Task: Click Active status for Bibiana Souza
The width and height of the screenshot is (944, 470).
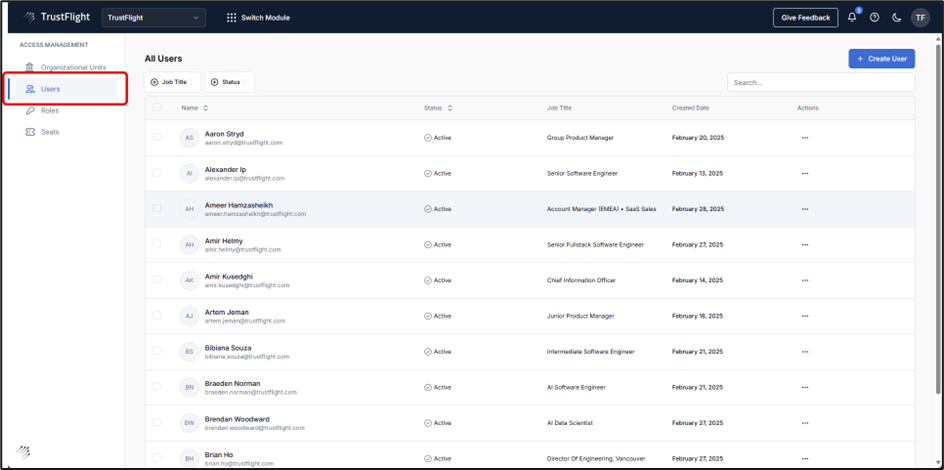Action: [x=438, y=351]
